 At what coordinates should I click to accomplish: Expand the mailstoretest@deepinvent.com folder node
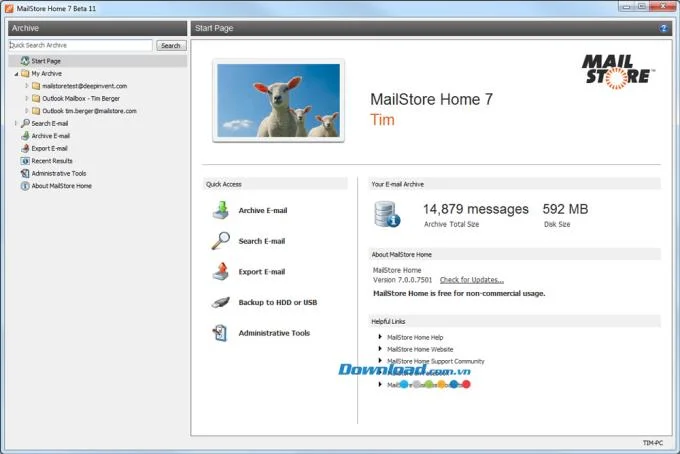(x=26, y=86)
